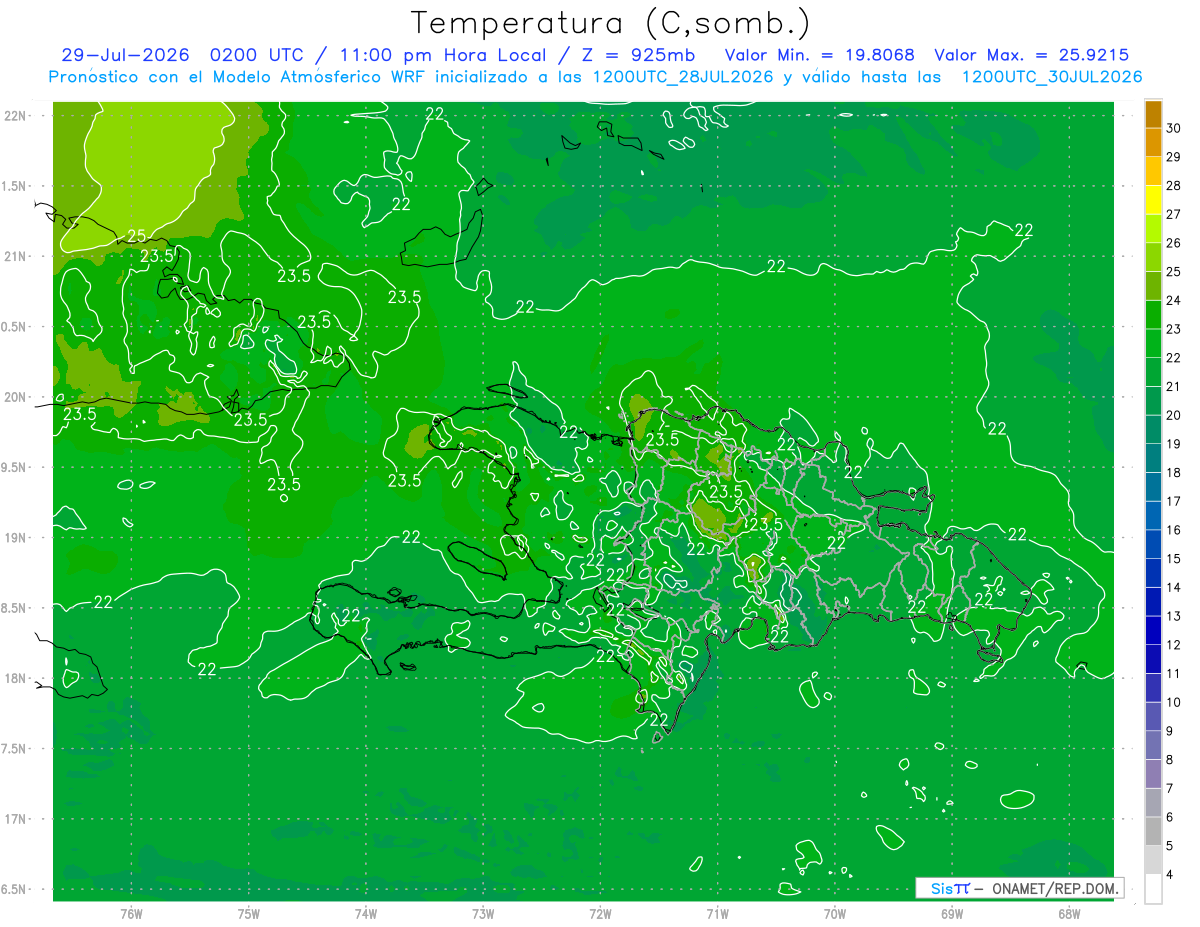1200x927 pixels.
Task: Click the color scale value "18"
Action: [1173, 473]
